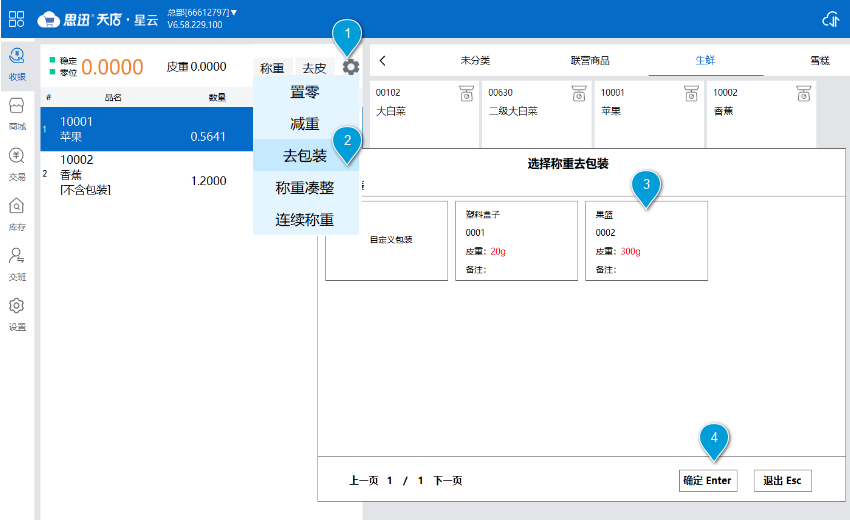Select 连续称重 from the scale menu
The width and height of the screenshot is (850, 520).
[305, 220]
